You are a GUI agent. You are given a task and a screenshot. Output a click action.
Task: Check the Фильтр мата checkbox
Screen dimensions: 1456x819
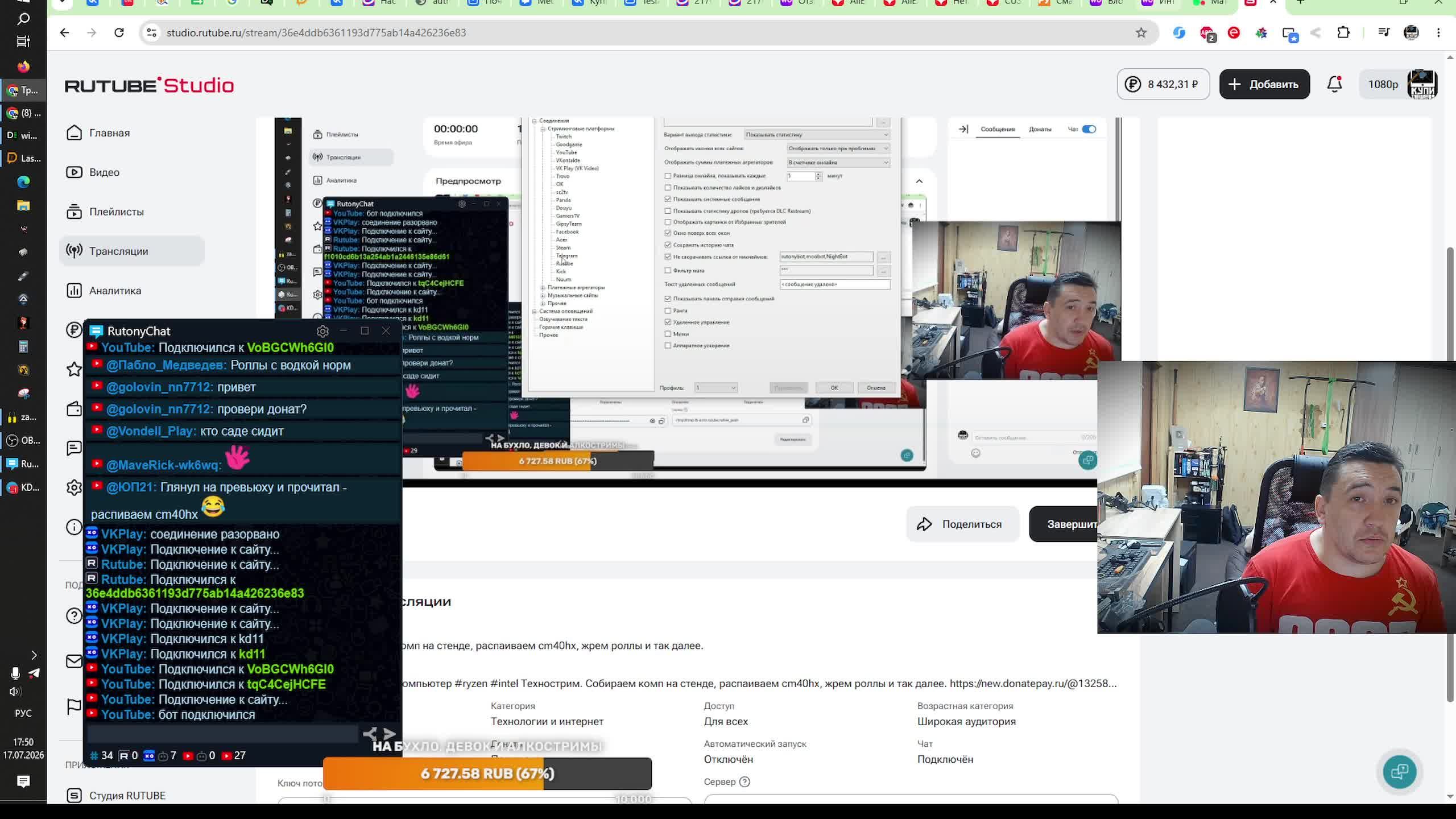[668, 270]
